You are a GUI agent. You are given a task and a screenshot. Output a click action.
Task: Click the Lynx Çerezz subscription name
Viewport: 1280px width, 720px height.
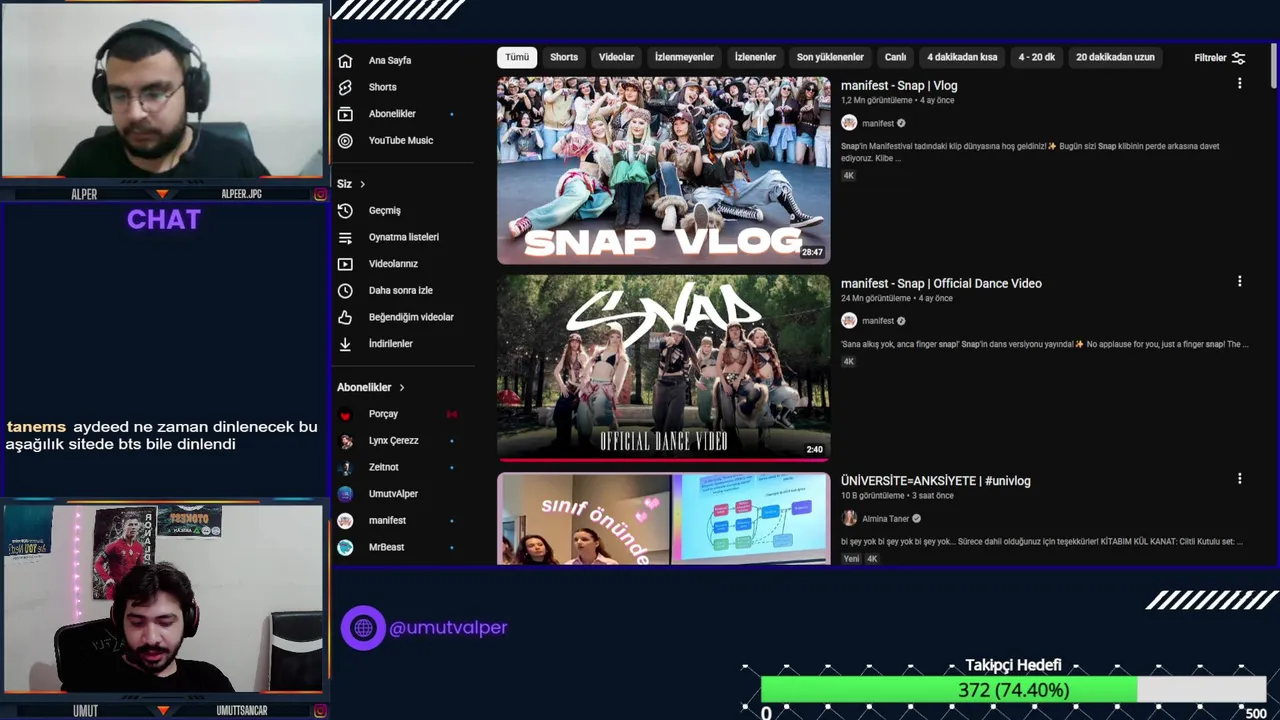tap(394, 441)
